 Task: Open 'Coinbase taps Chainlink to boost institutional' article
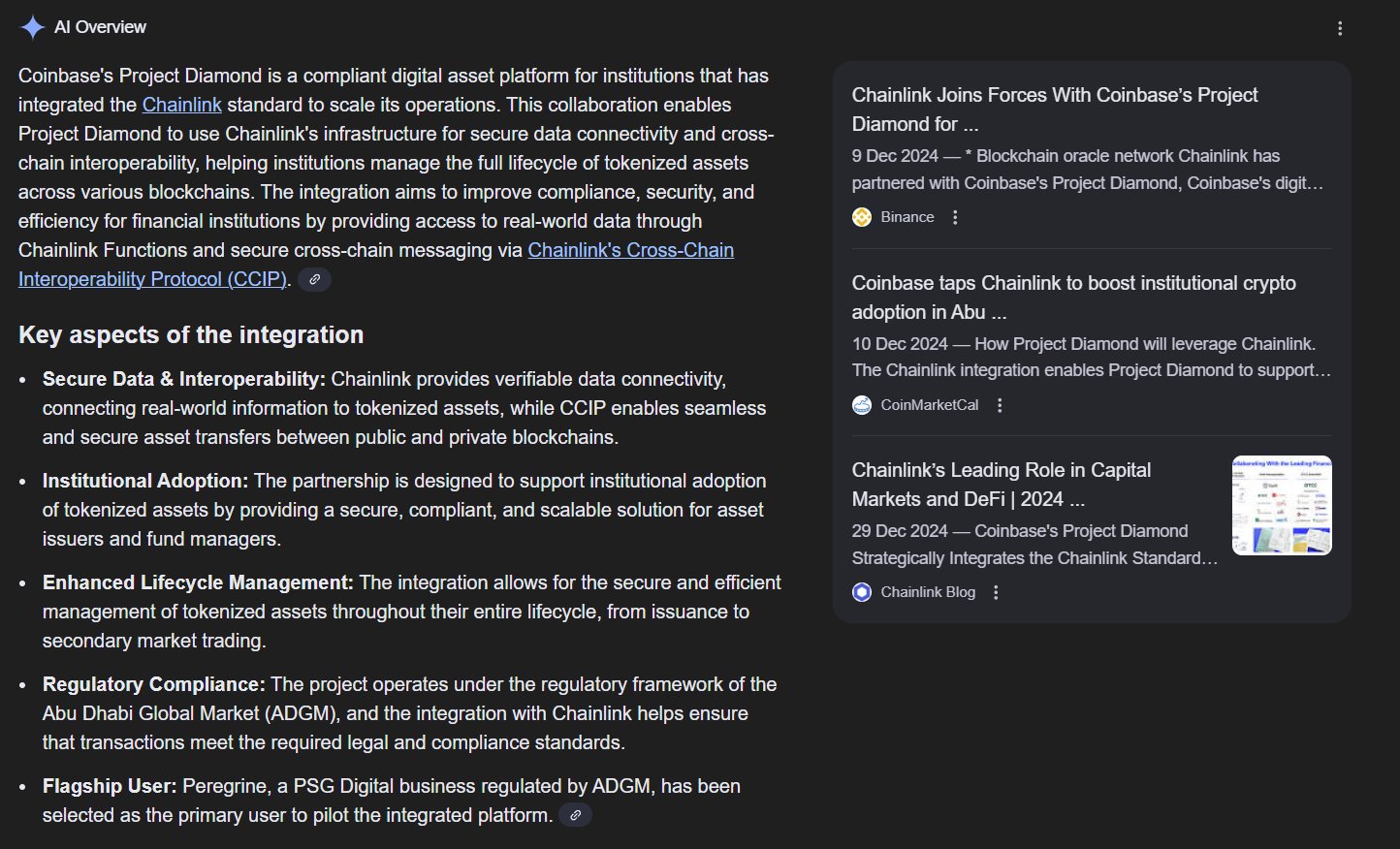1073,298
